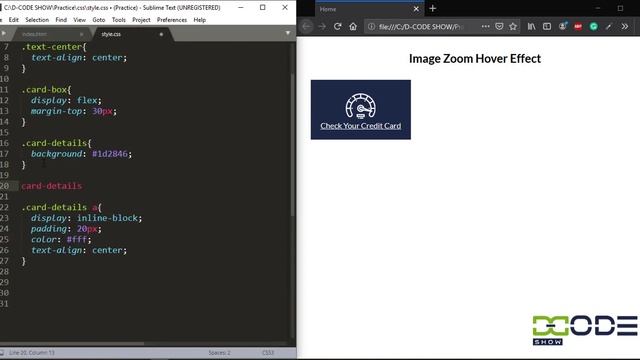
Task: Open Find menu in Sublime Text
Action: (x=61, y=20)
